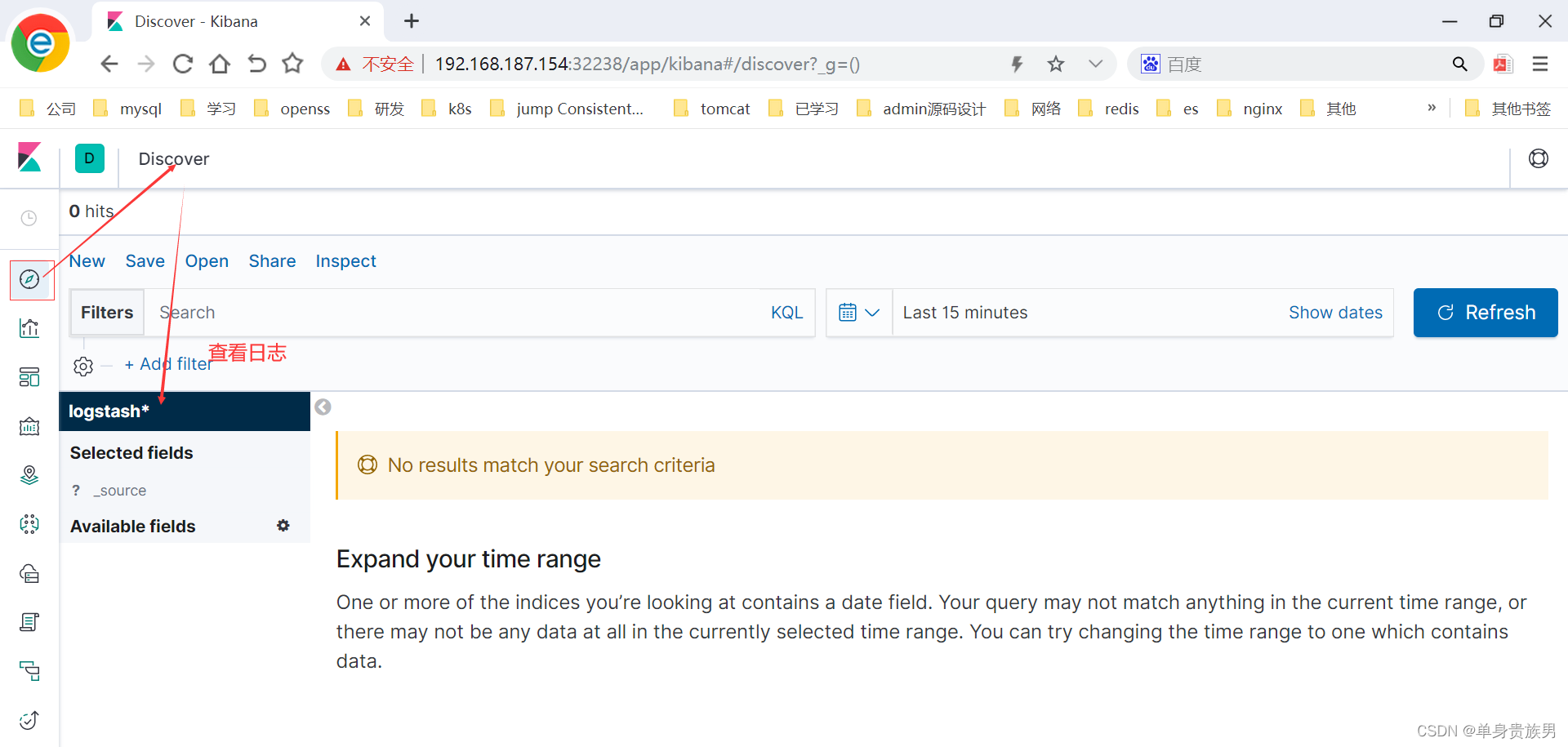Reload the browser page

(x=183, y=64)
